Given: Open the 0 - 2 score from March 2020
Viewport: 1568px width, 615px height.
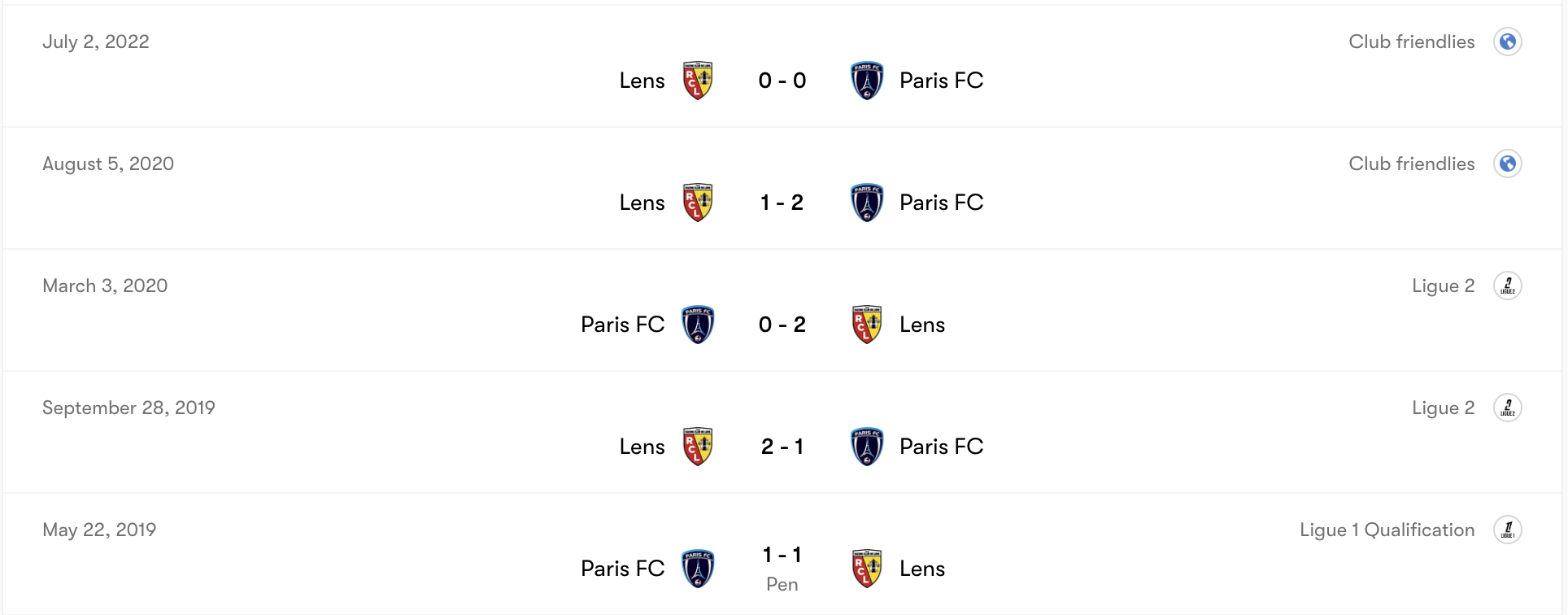Looking at the screenshot, I should [x=782, y=325].
